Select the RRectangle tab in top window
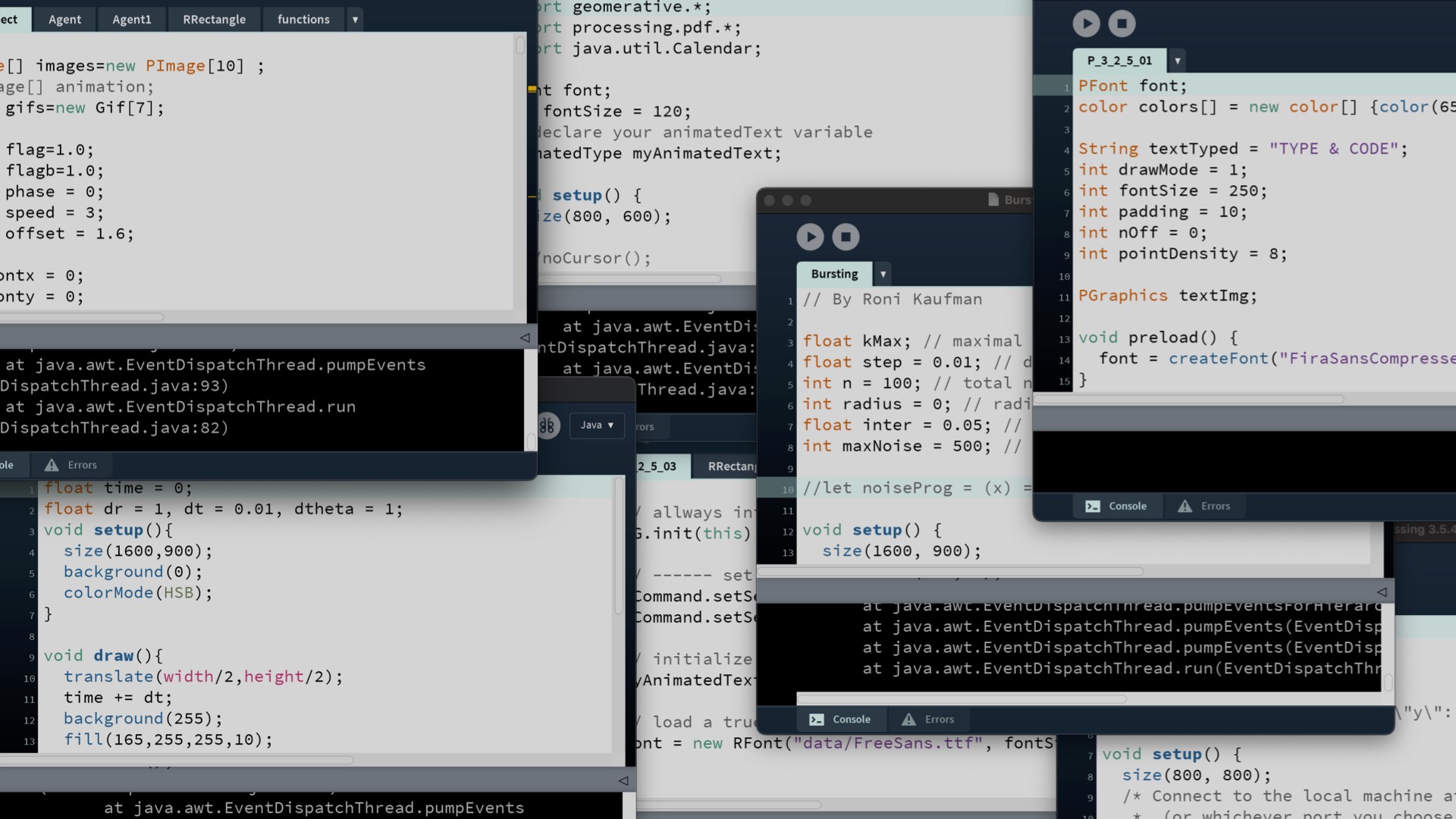This screenshot has width=1456, height=819. pos(214,20)
